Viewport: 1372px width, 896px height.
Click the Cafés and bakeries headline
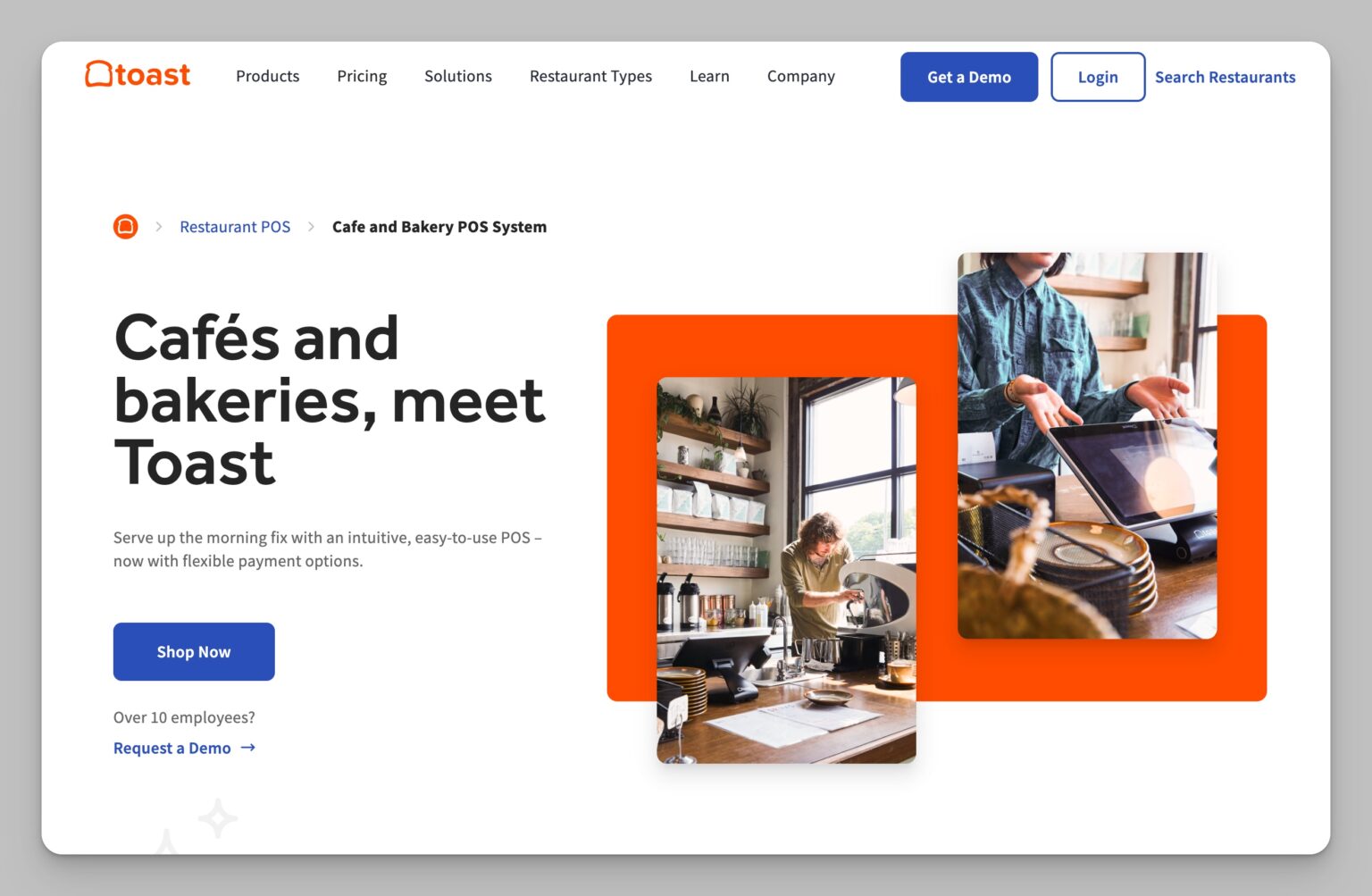(329, 400)
